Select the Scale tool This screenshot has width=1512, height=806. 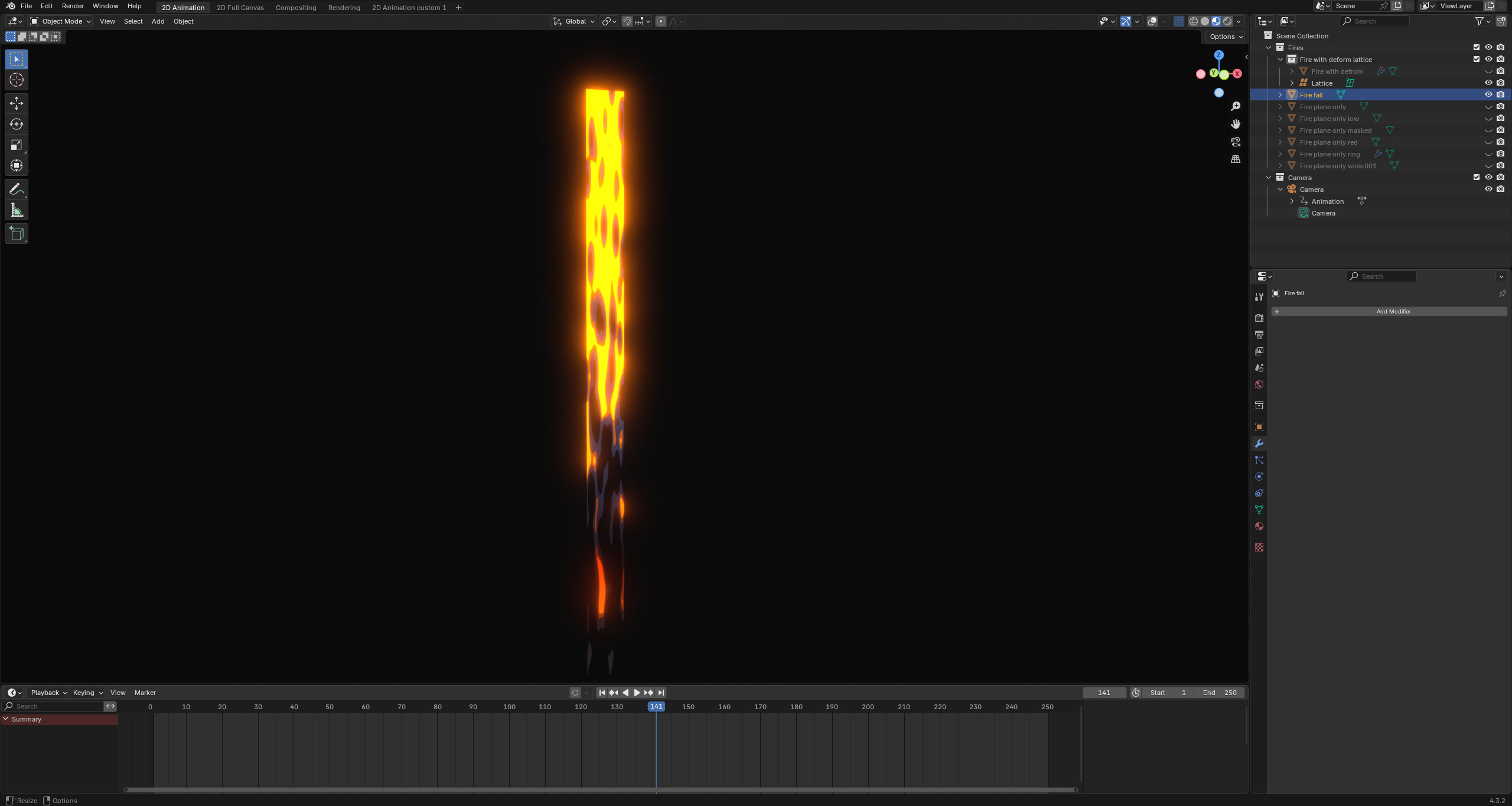tap(17, 145)
